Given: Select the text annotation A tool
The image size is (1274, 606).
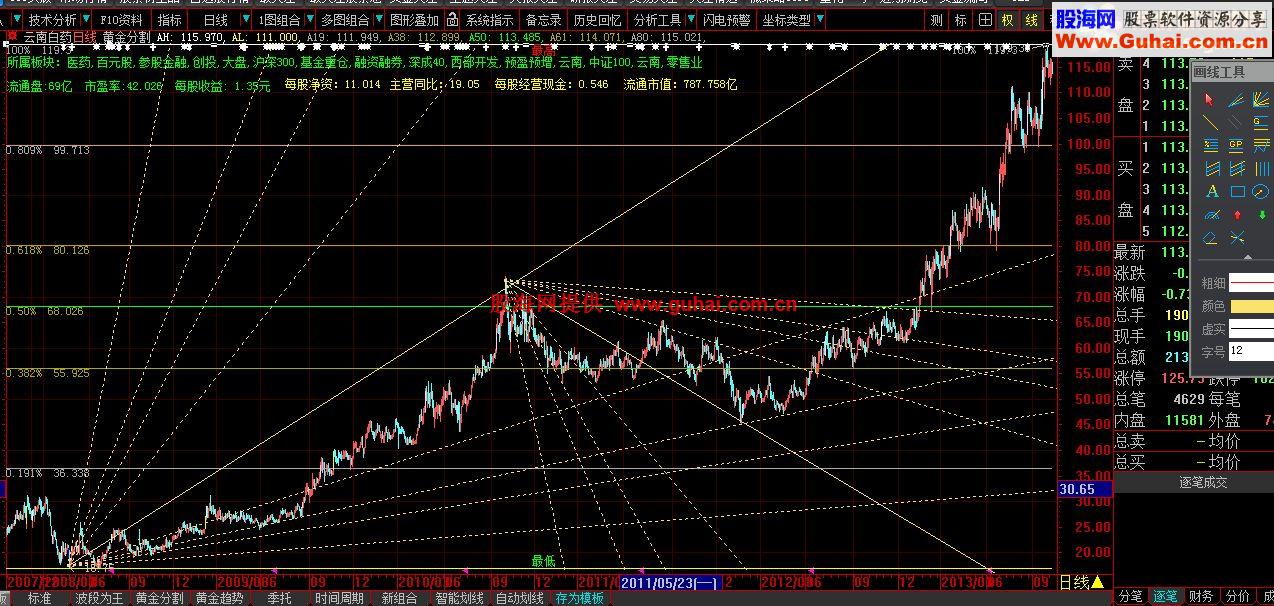Looking at the screenshot, I should coord(1212,191).
